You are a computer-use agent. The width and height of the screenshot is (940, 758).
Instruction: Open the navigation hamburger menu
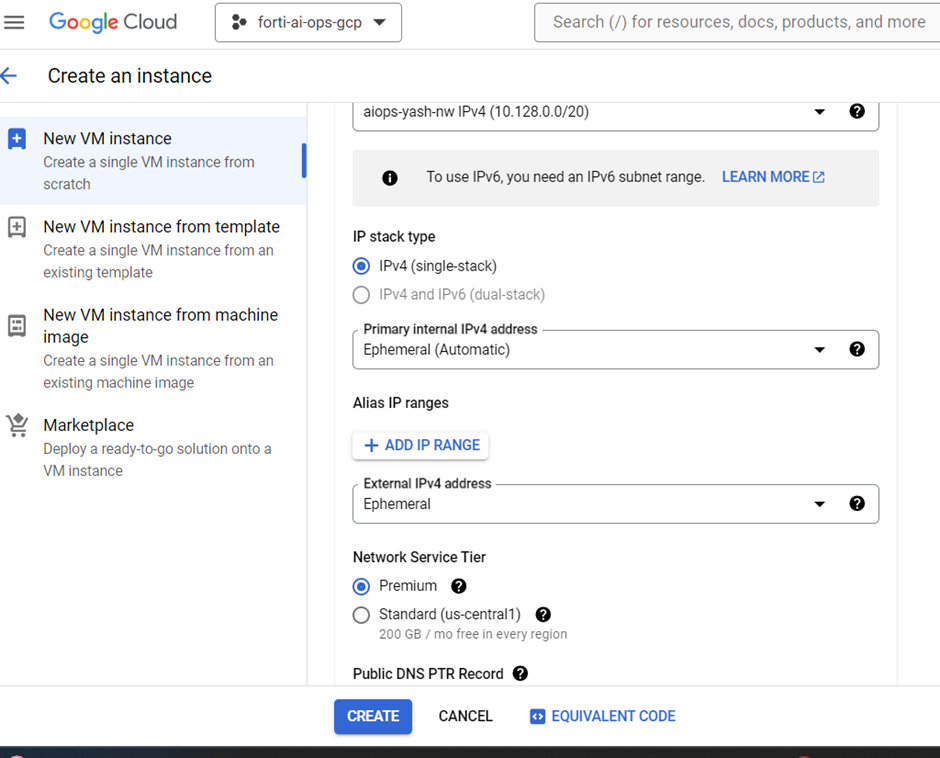[x=15, y=22]
